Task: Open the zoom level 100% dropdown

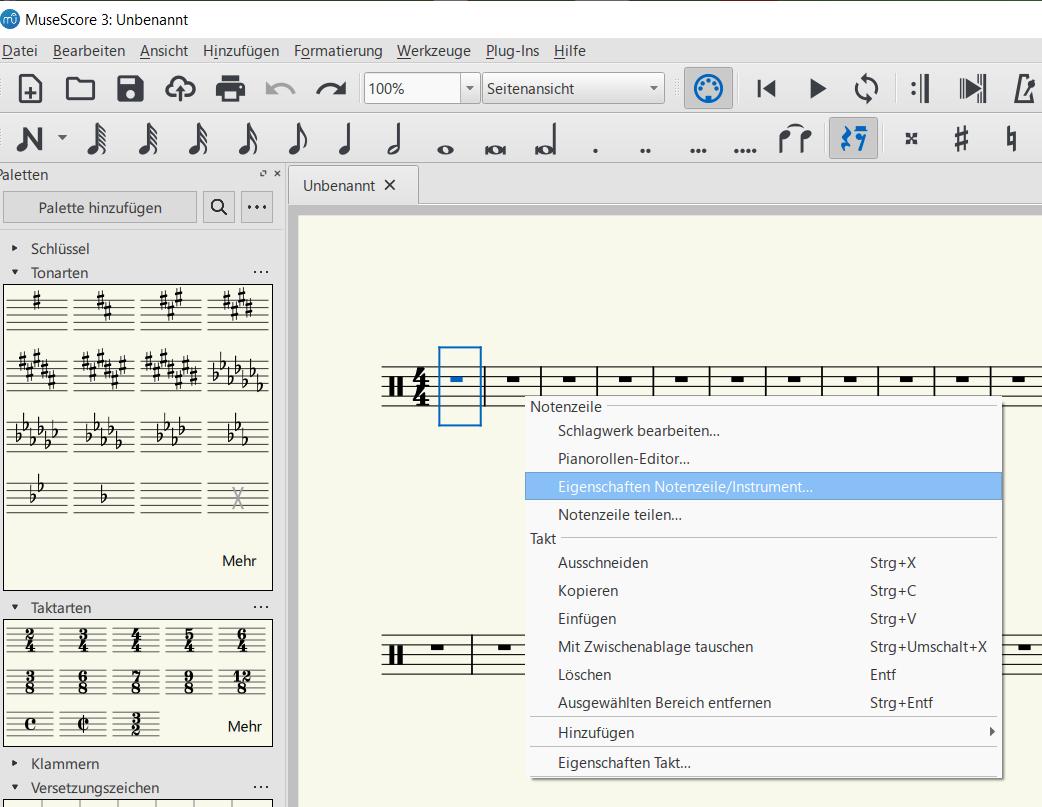Action: coord(470,88)
